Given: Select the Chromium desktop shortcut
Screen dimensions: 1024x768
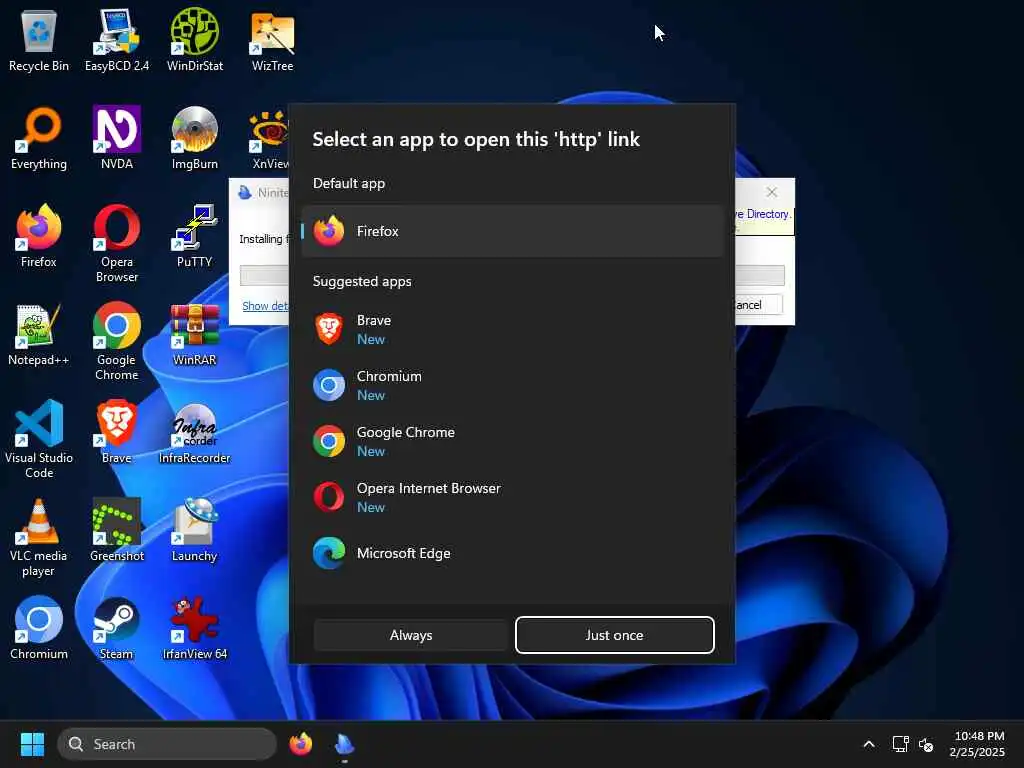Looking at the screenshot, I should (39, 628).
